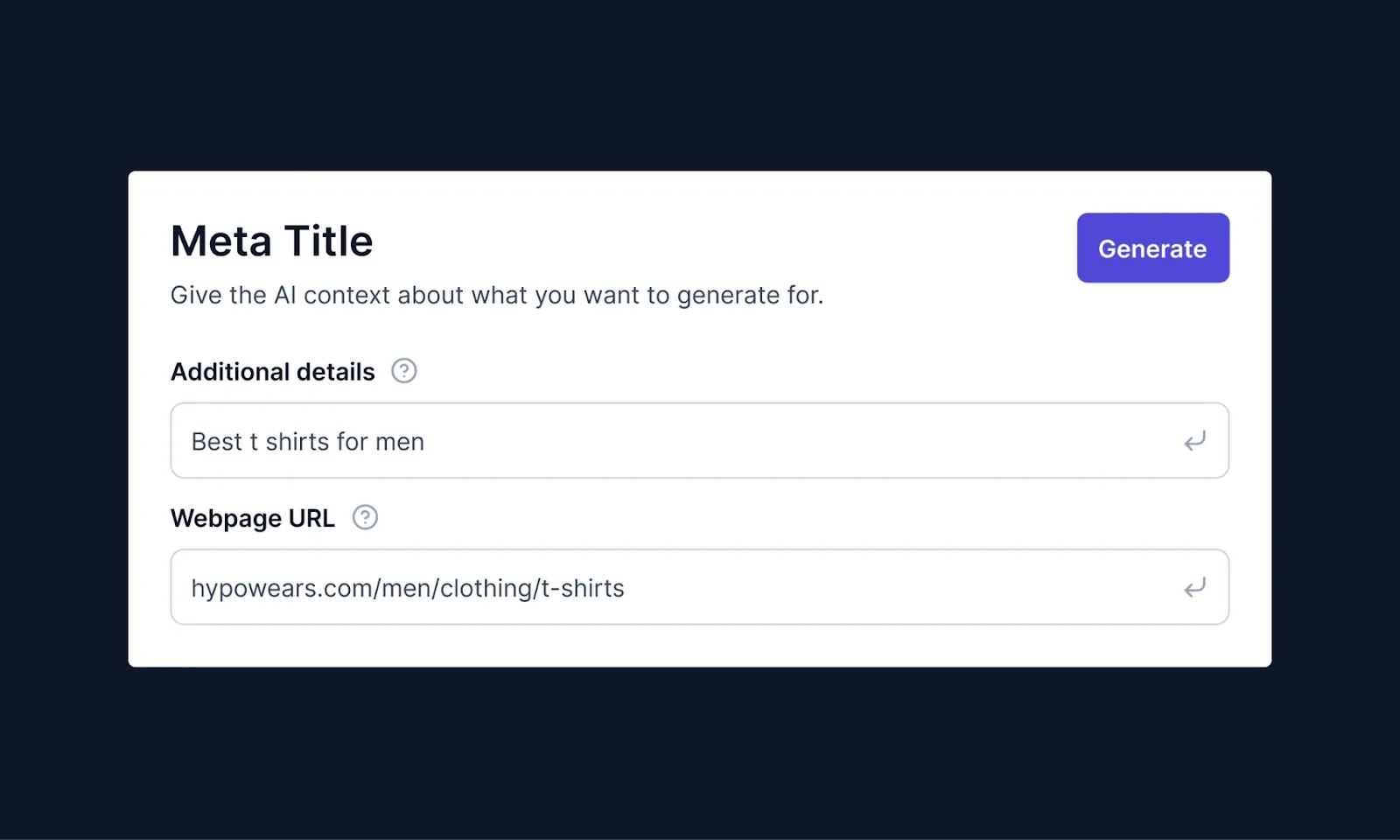Click 'shirts for' text in Additional details
Image resolution: width=1400 pixels, height=840 pixels.
click(317, 442)
